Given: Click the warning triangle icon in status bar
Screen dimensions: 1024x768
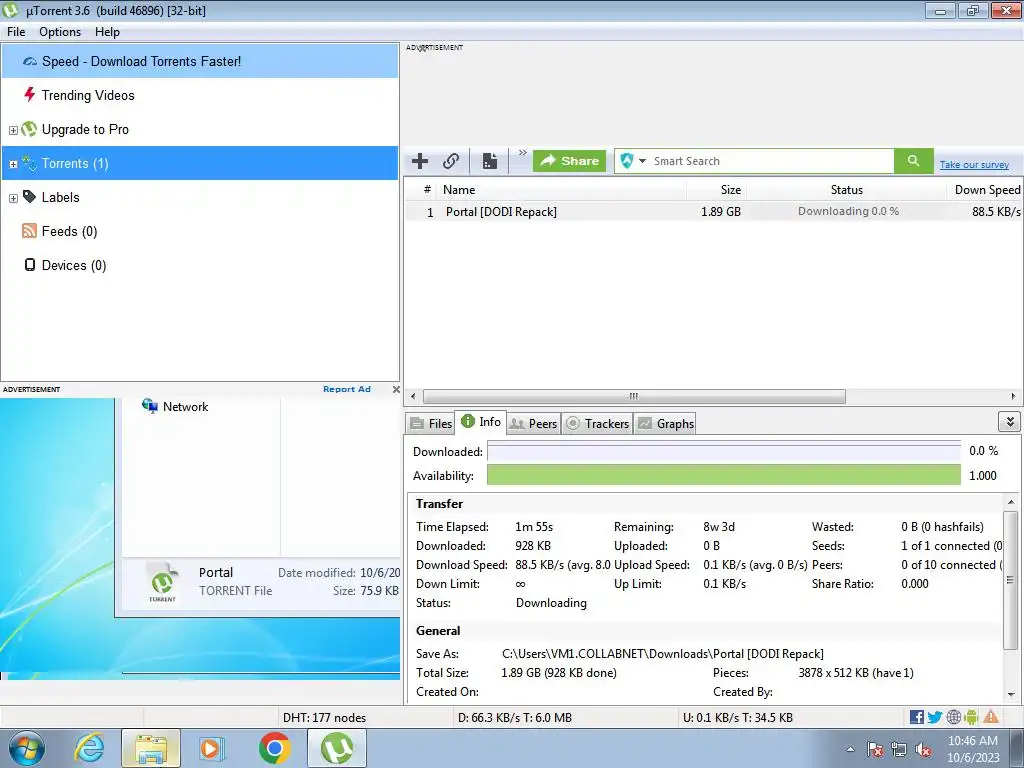Looking at the screenshot, I should pyautogui.click(x=991, y=717).
